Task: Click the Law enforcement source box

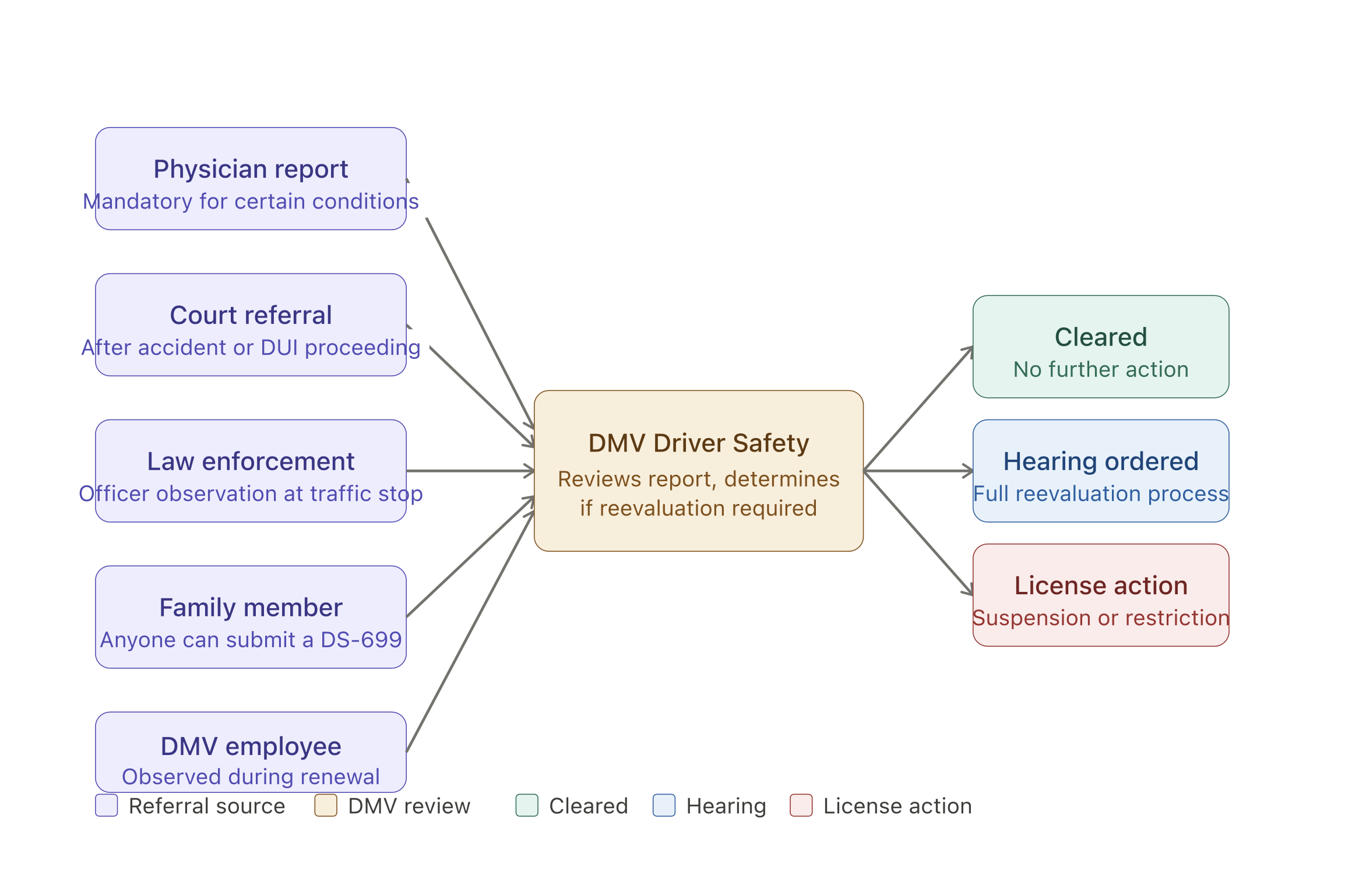Action: [251, 471]
